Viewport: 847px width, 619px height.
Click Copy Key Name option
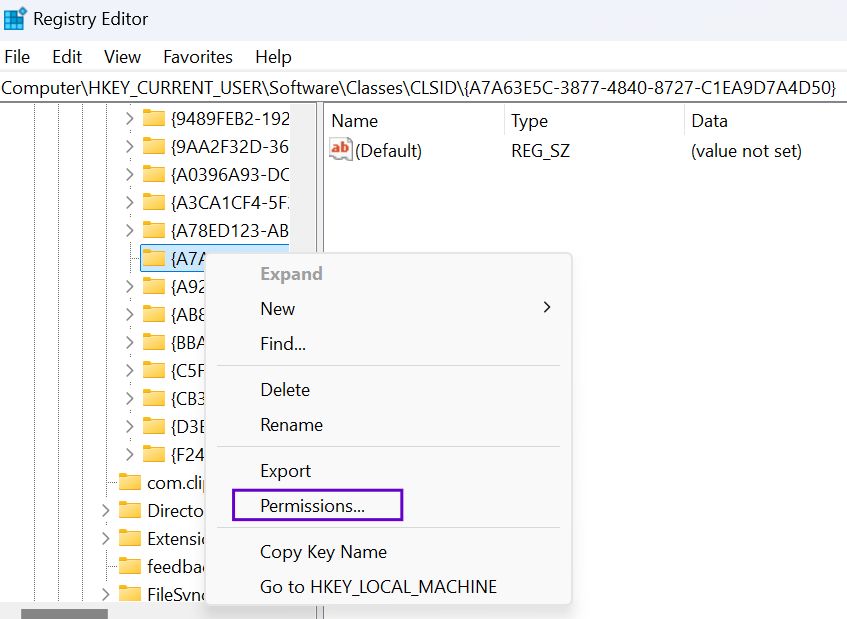click(323, 552)
